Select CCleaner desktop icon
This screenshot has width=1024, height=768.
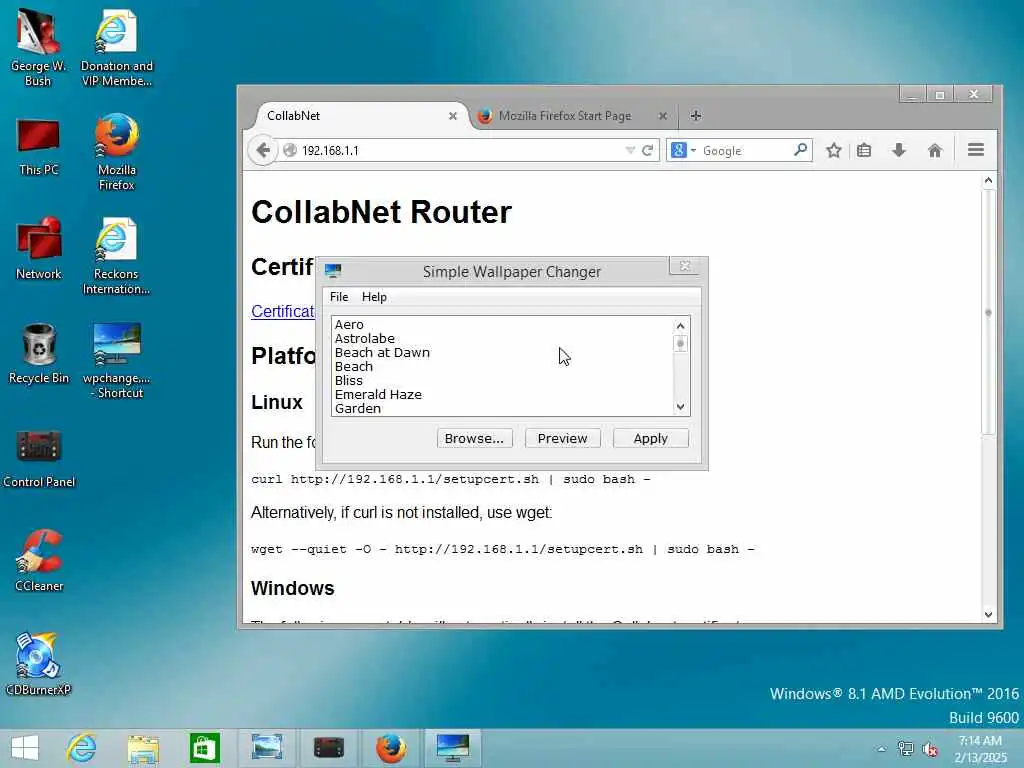[x=38, y=560]
